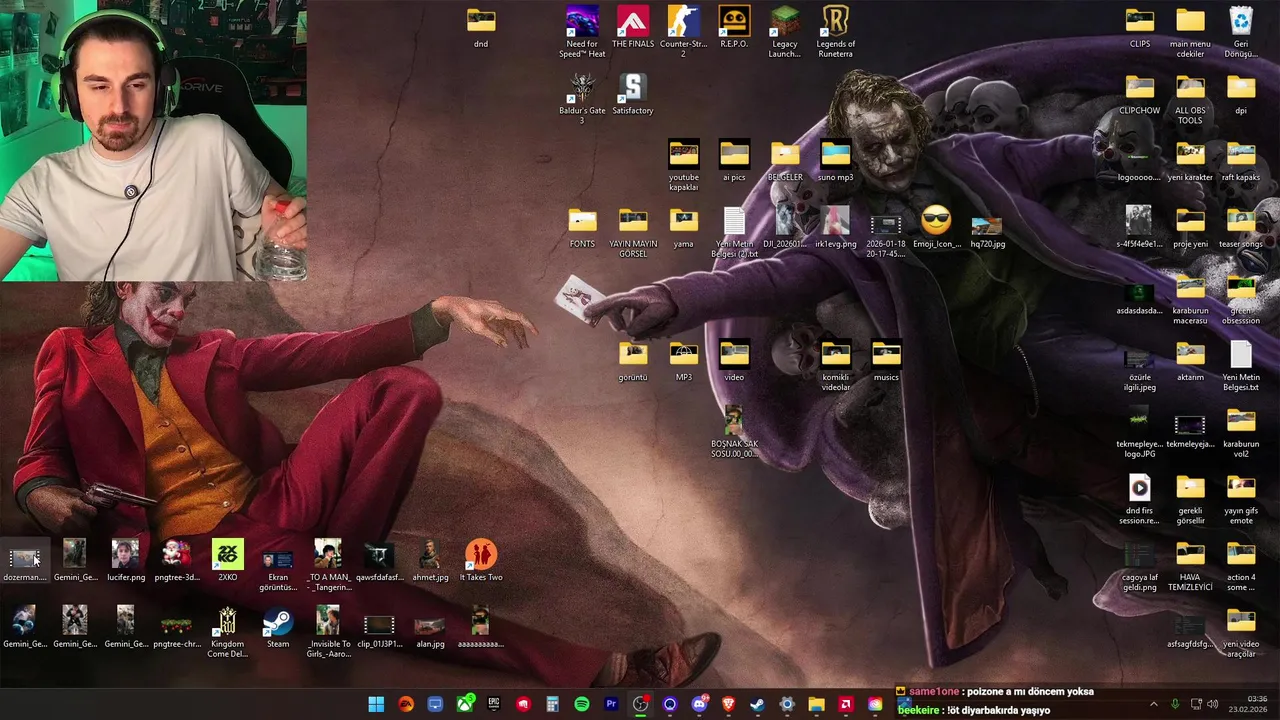
Task: Open the dnd firs session media file
Action: [1139, 499]
